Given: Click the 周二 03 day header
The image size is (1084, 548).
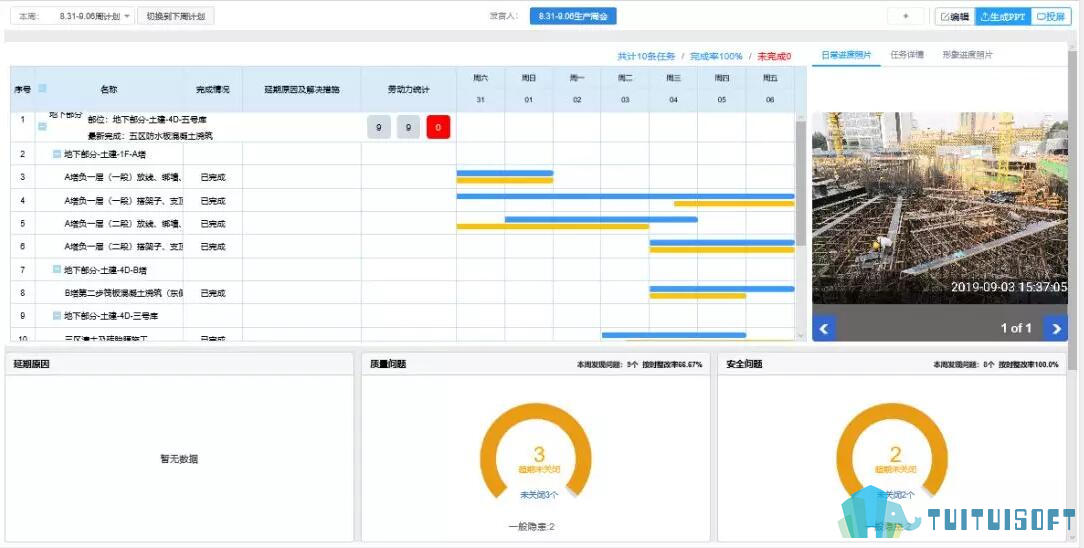Looking at the screenshot, I should click(625, 89).
